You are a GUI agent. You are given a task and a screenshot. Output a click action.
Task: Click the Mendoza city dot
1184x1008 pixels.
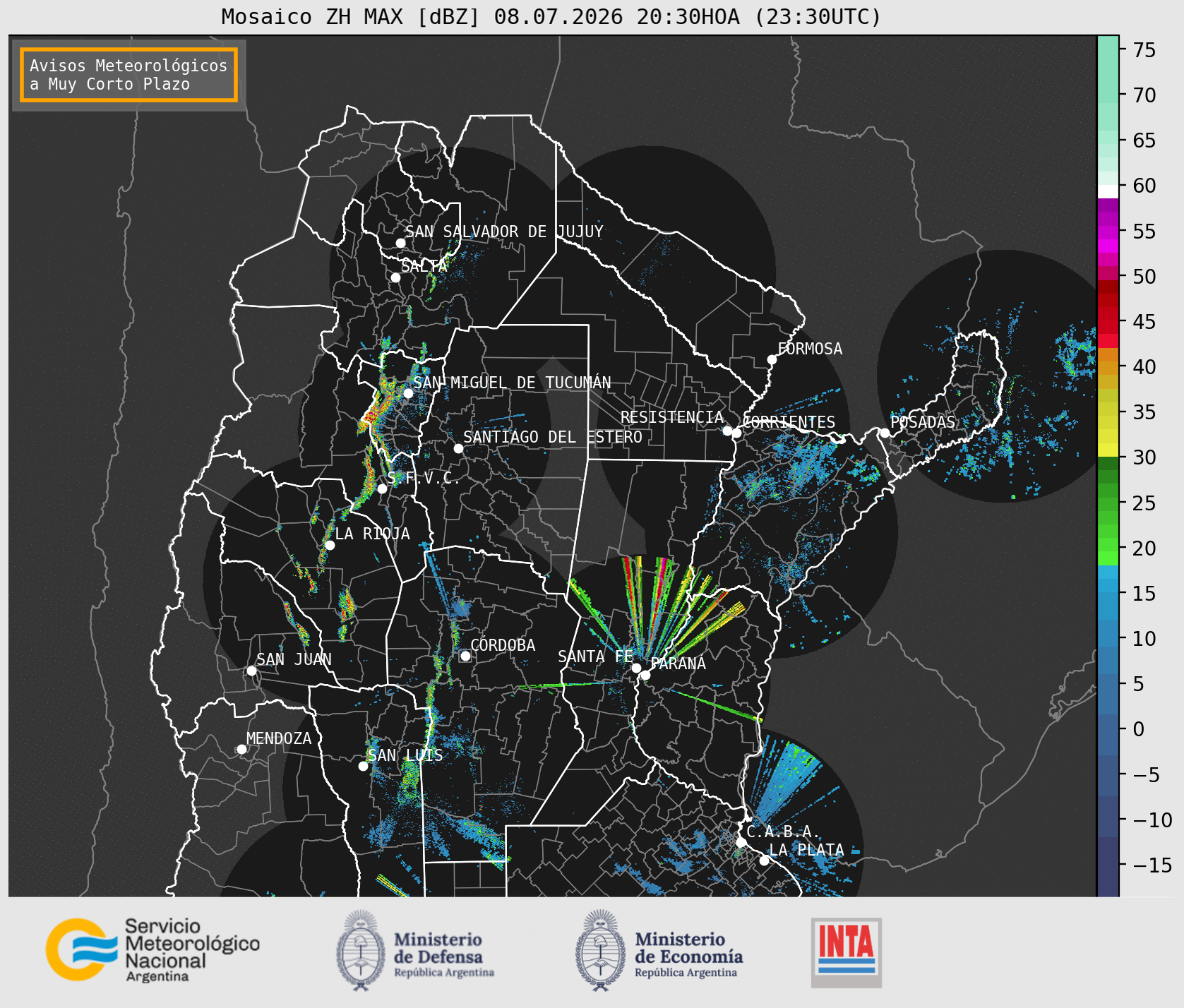click(x=241, y=749)
